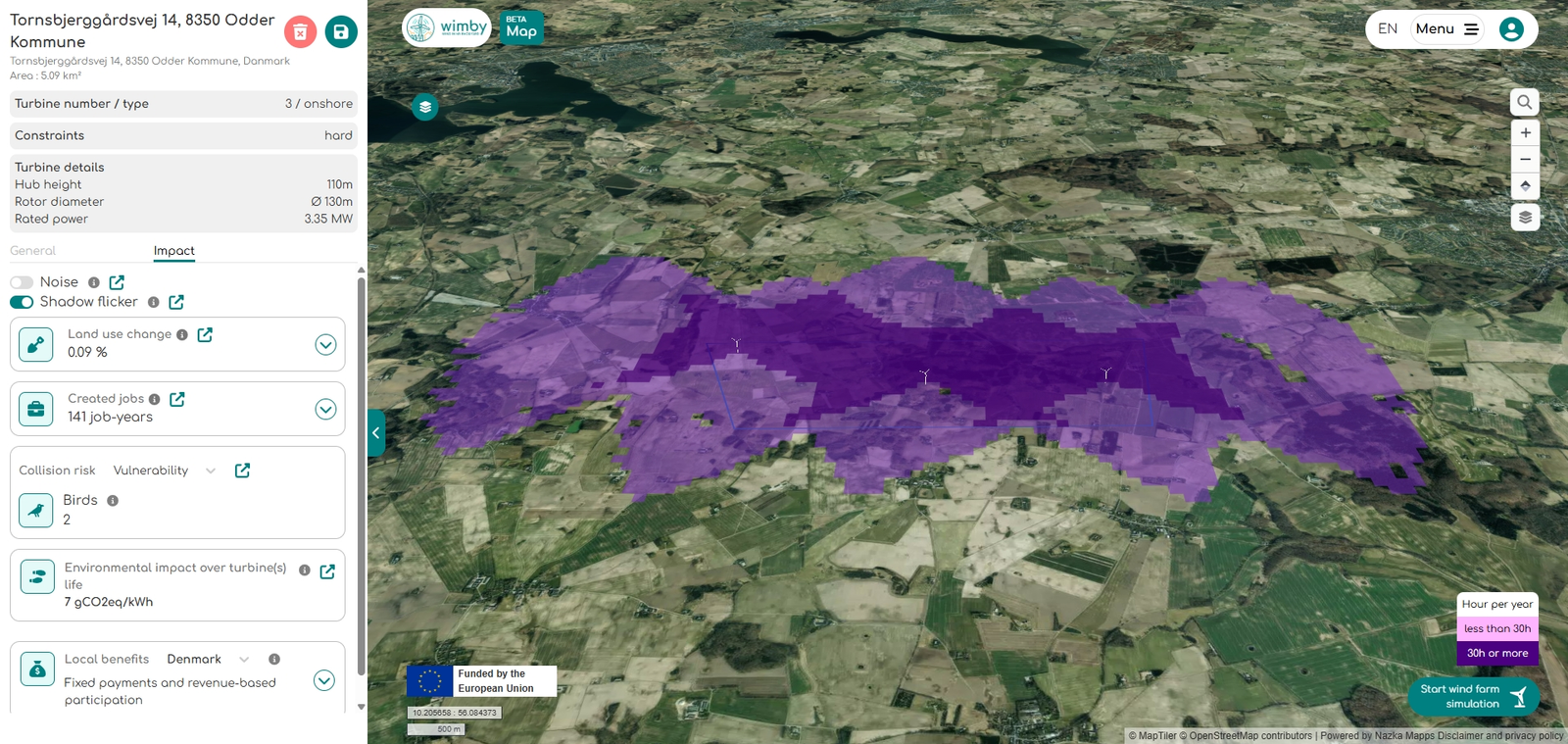Click the Hub height 110m value
Image resolution: width=1568 pixels, height=744 pixels.
pyautogui.click(x=339, y=184)
